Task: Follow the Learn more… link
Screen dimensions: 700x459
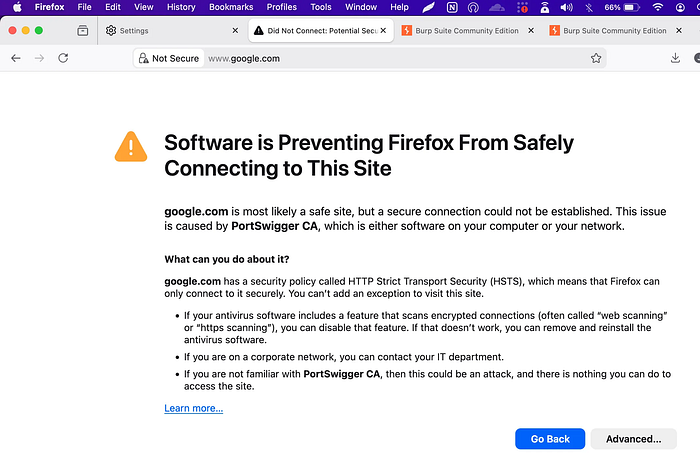Action: coord(193,408)
